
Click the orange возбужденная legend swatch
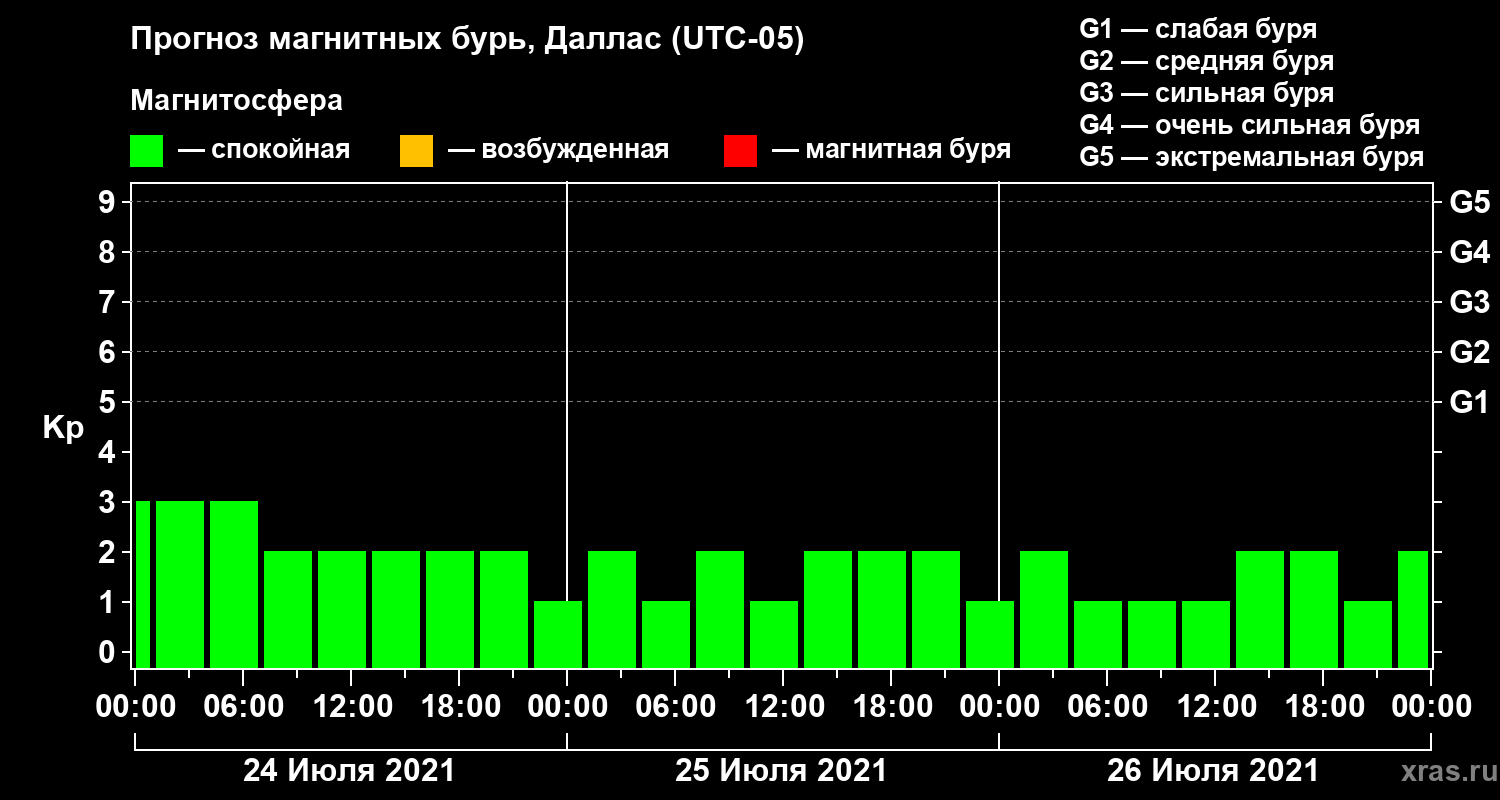coord(416,151)
